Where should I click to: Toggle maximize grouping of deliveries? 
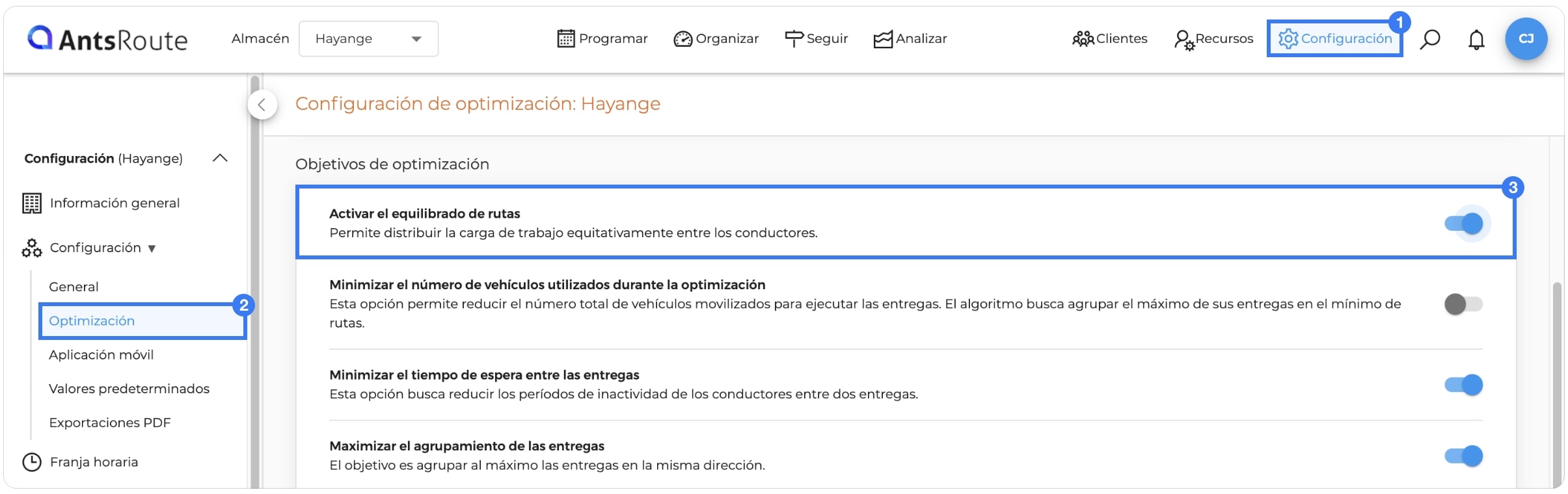click(1464, 456)
